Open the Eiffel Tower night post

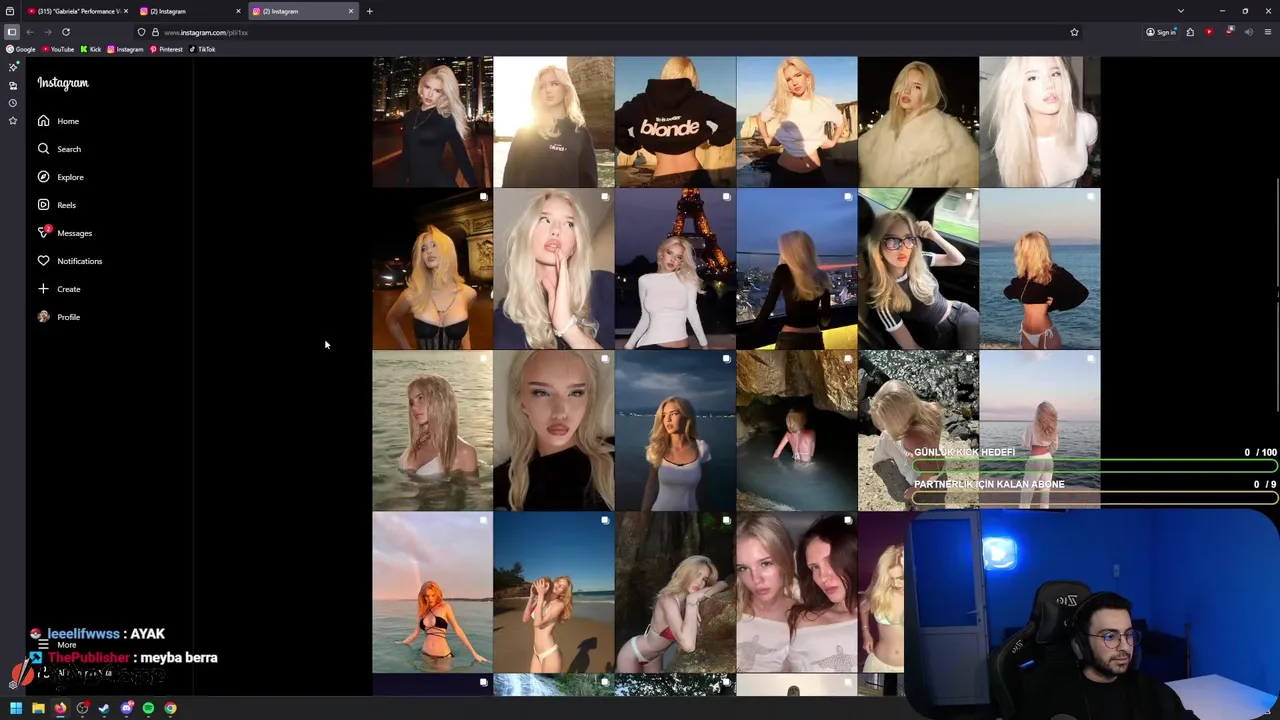(675, 269)
